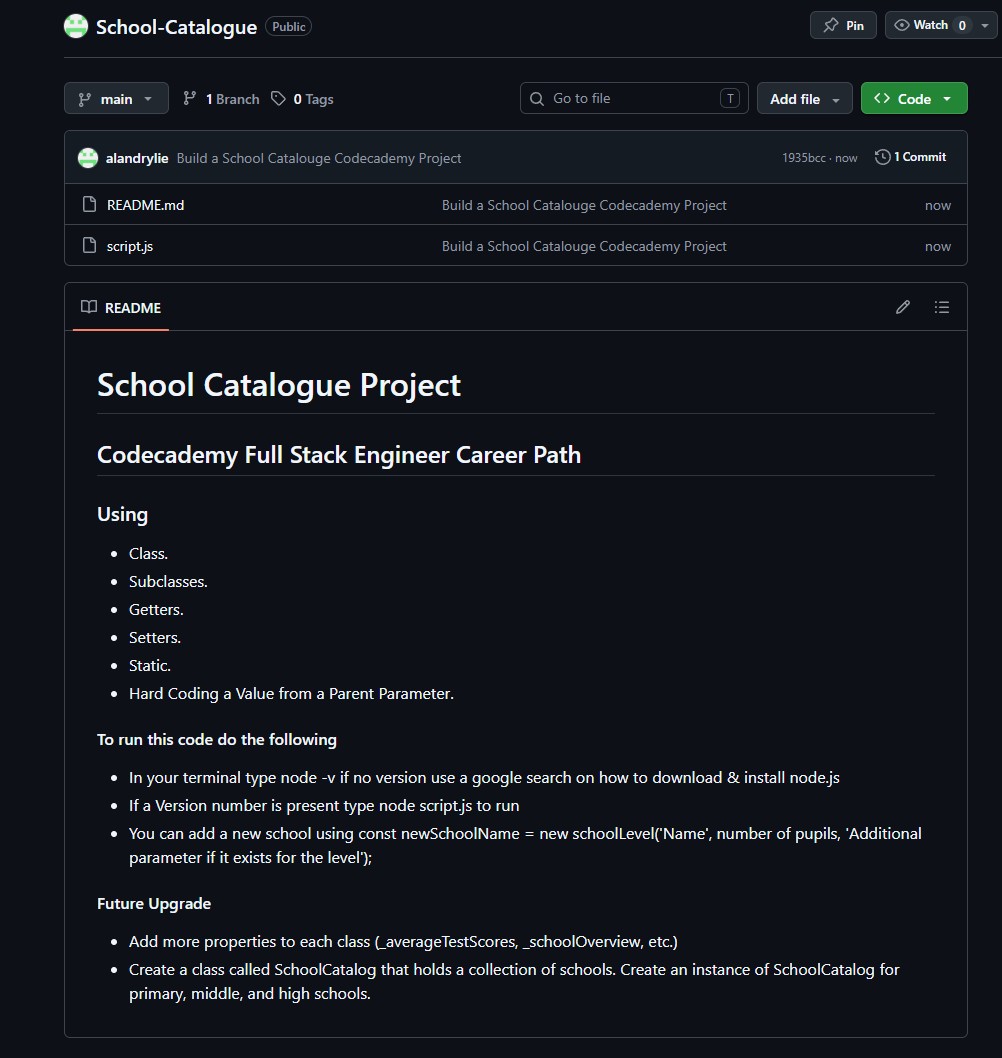The height and width of the screenshot is (1058, 1002).
Task: Click the now timestamp in README.md row
Action: click(937, 206)
